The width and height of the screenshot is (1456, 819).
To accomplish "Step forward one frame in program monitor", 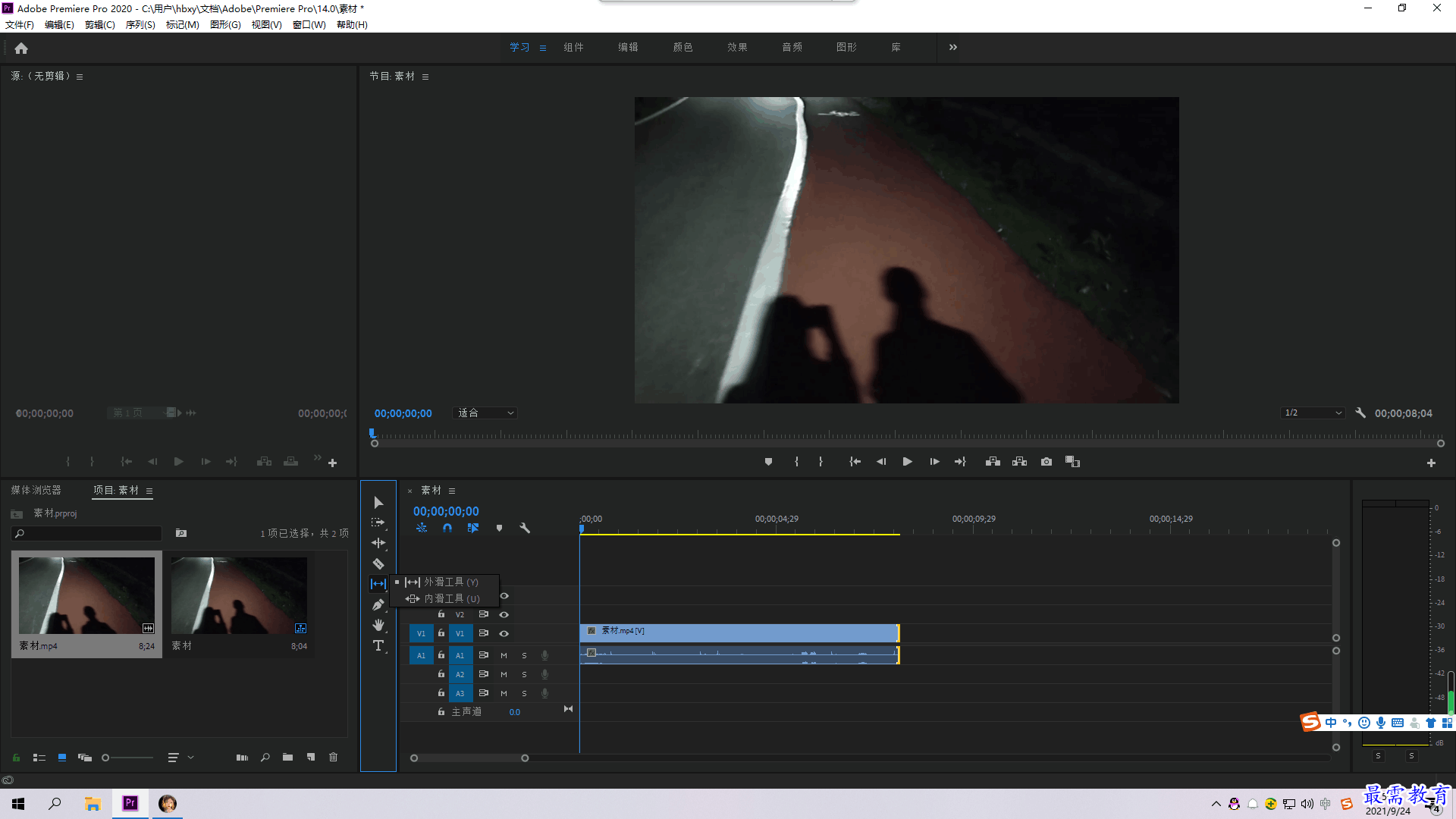I will point(934,462).
